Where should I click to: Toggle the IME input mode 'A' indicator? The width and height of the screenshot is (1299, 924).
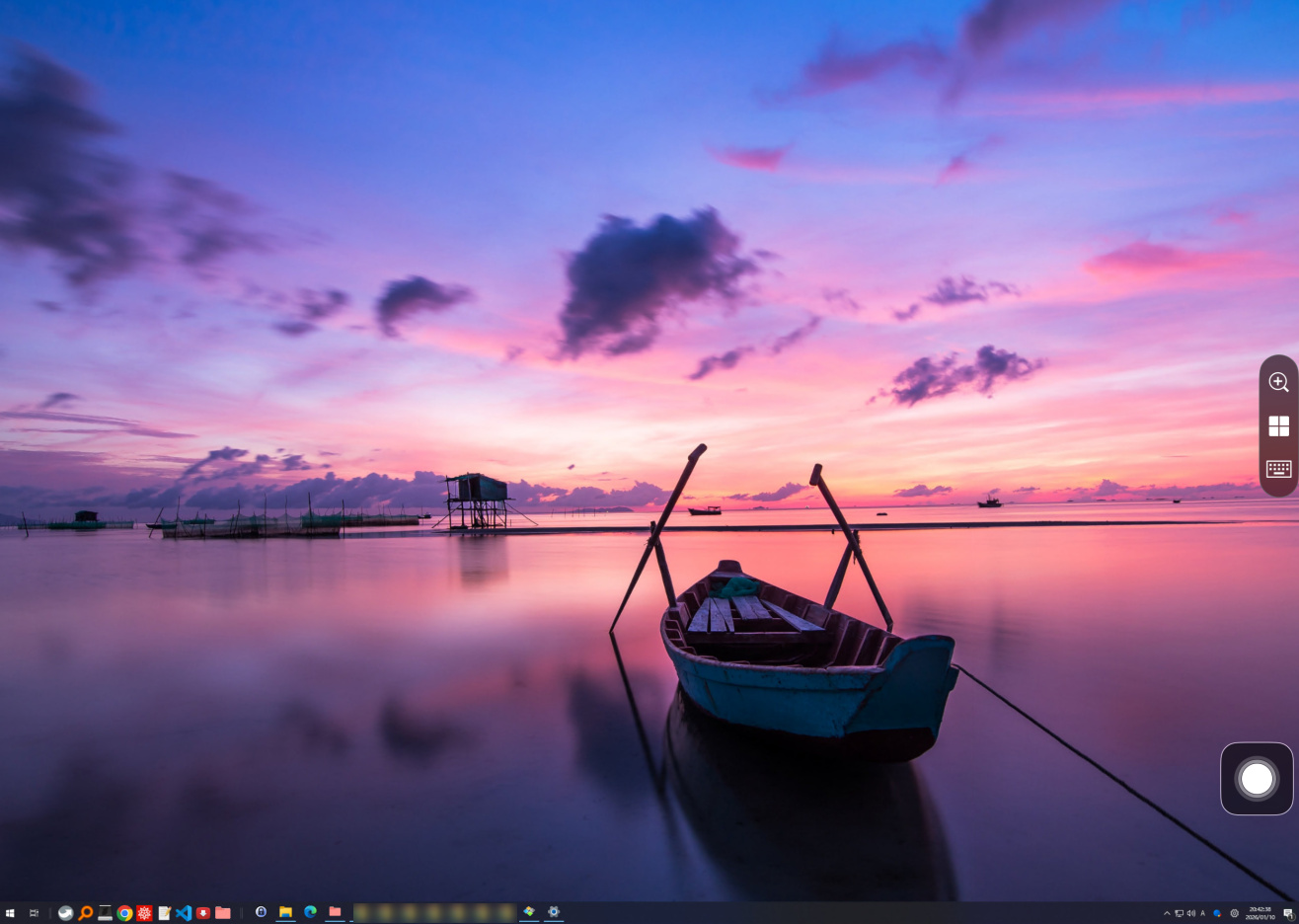coord(1202,913)
